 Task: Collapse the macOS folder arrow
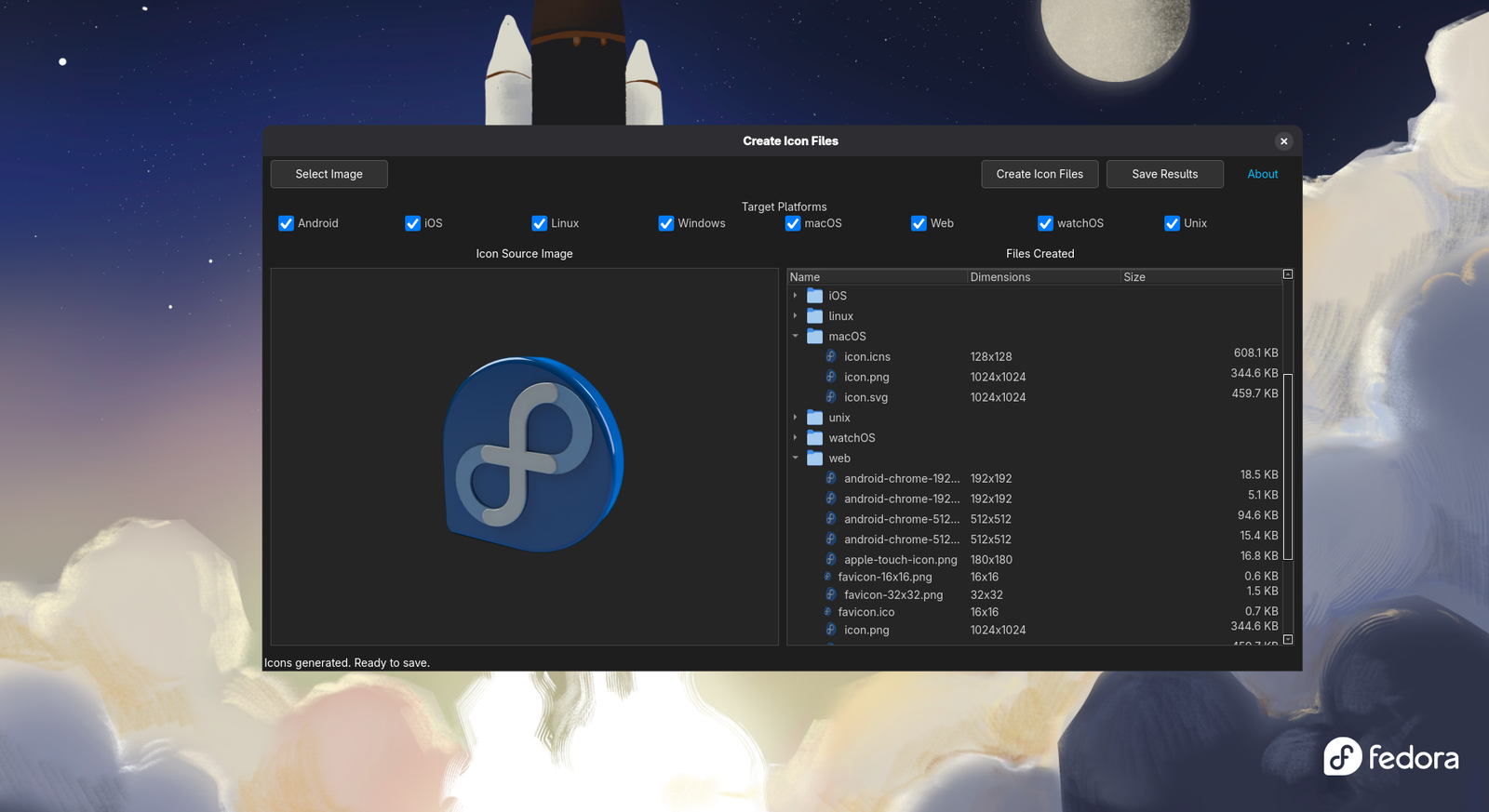click(795, 337)
